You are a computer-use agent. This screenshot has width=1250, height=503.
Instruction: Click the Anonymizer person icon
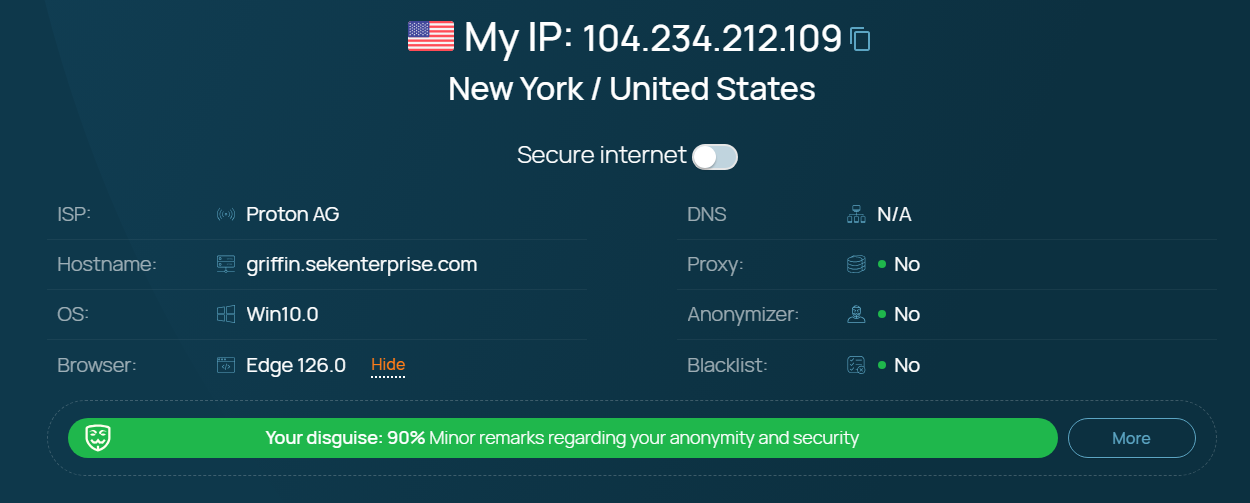pyautogui.click(x=856, y=314)
